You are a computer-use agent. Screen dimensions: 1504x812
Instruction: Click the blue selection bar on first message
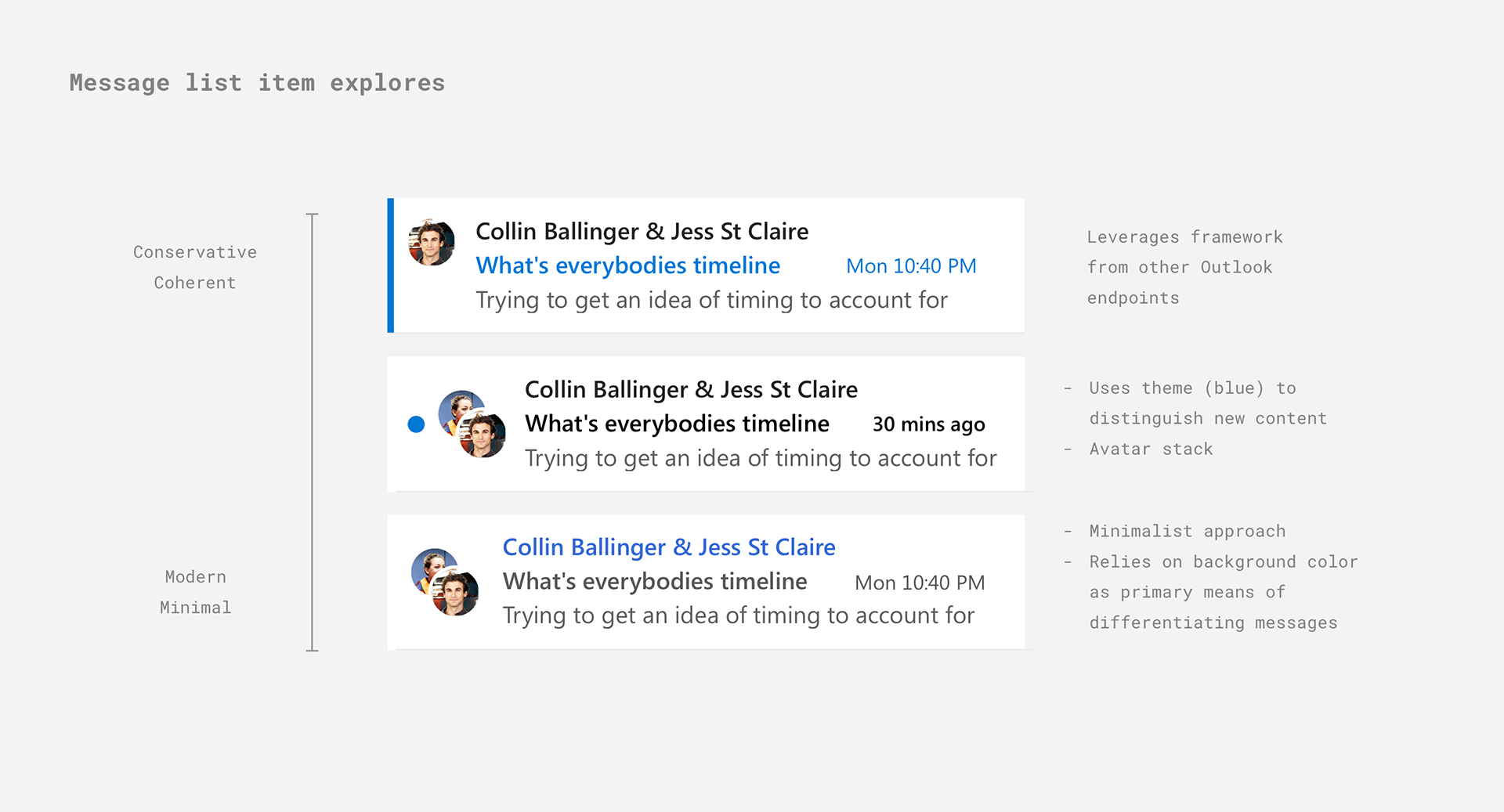click(391, 265)
